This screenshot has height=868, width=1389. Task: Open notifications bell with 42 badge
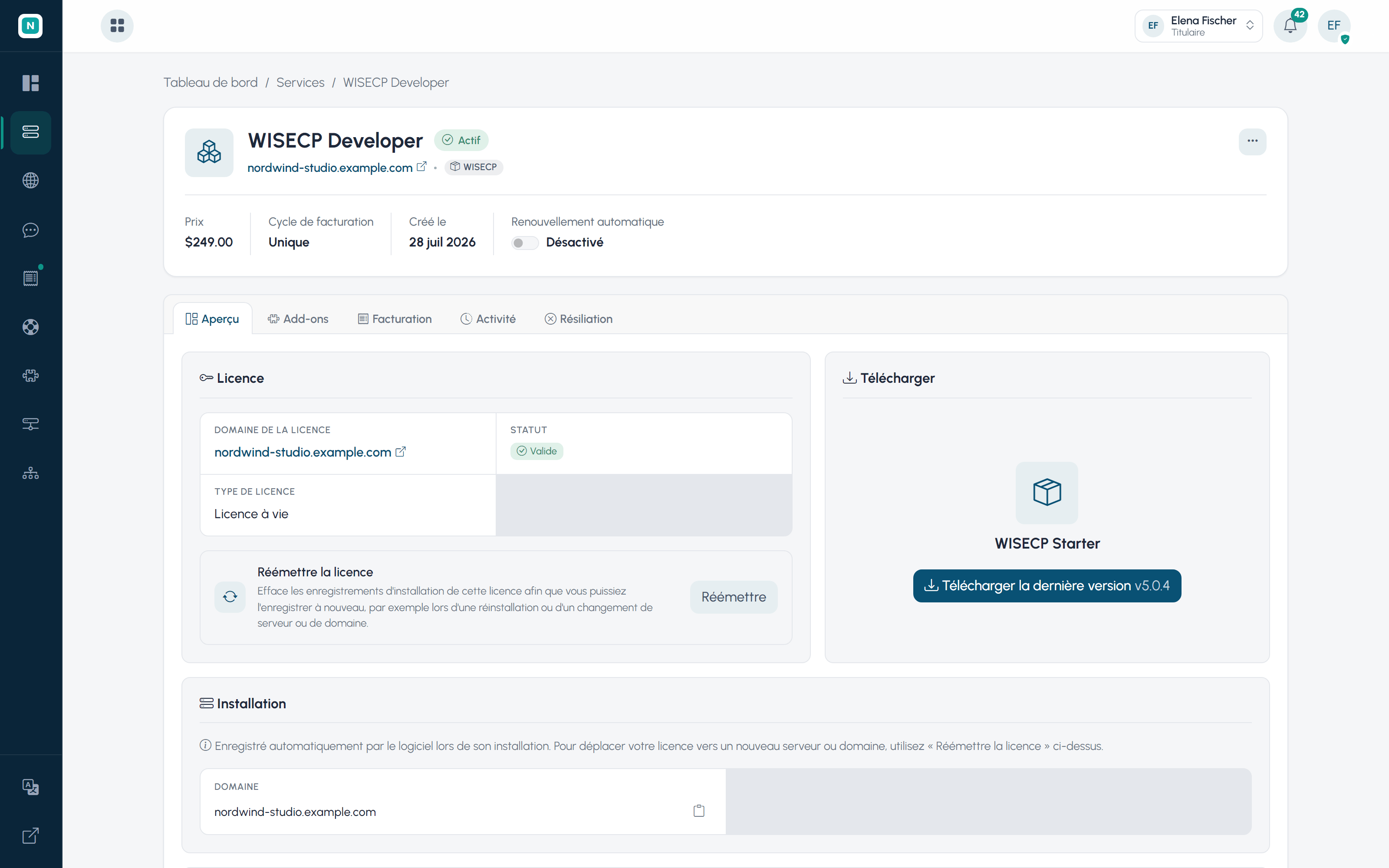pos(1290,26)
